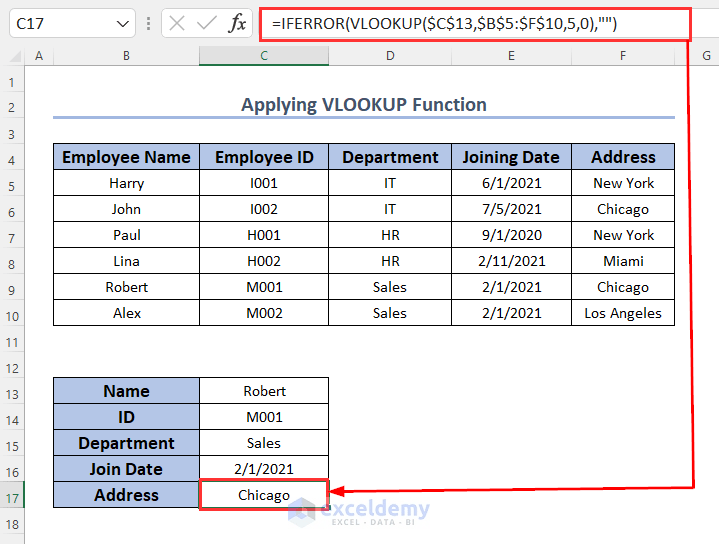This screenshot has width=719, height=544.
Task: Click the 'Join Date' label cell
Action: point(126,469)
